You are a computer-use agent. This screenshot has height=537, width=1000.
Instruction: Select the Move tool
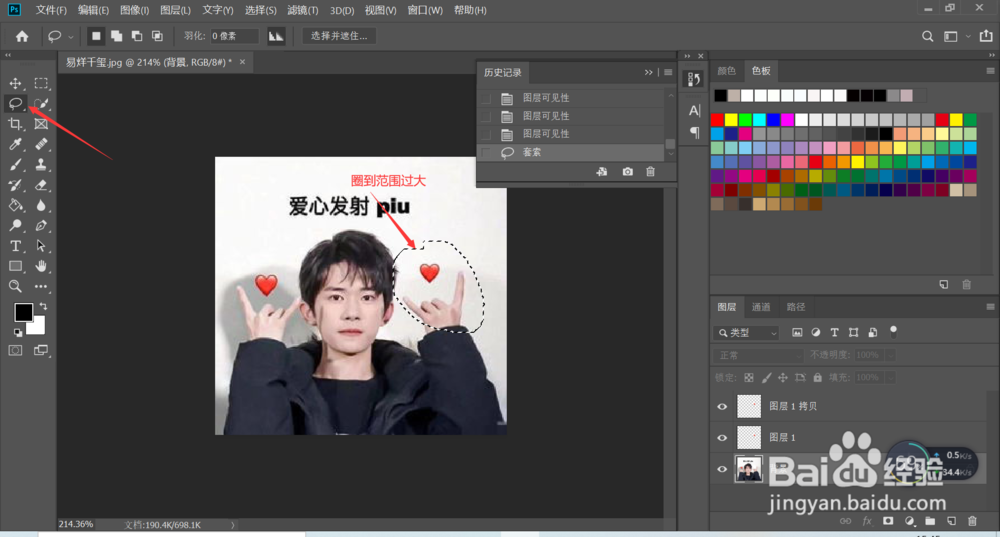click(x=15, y=84)
